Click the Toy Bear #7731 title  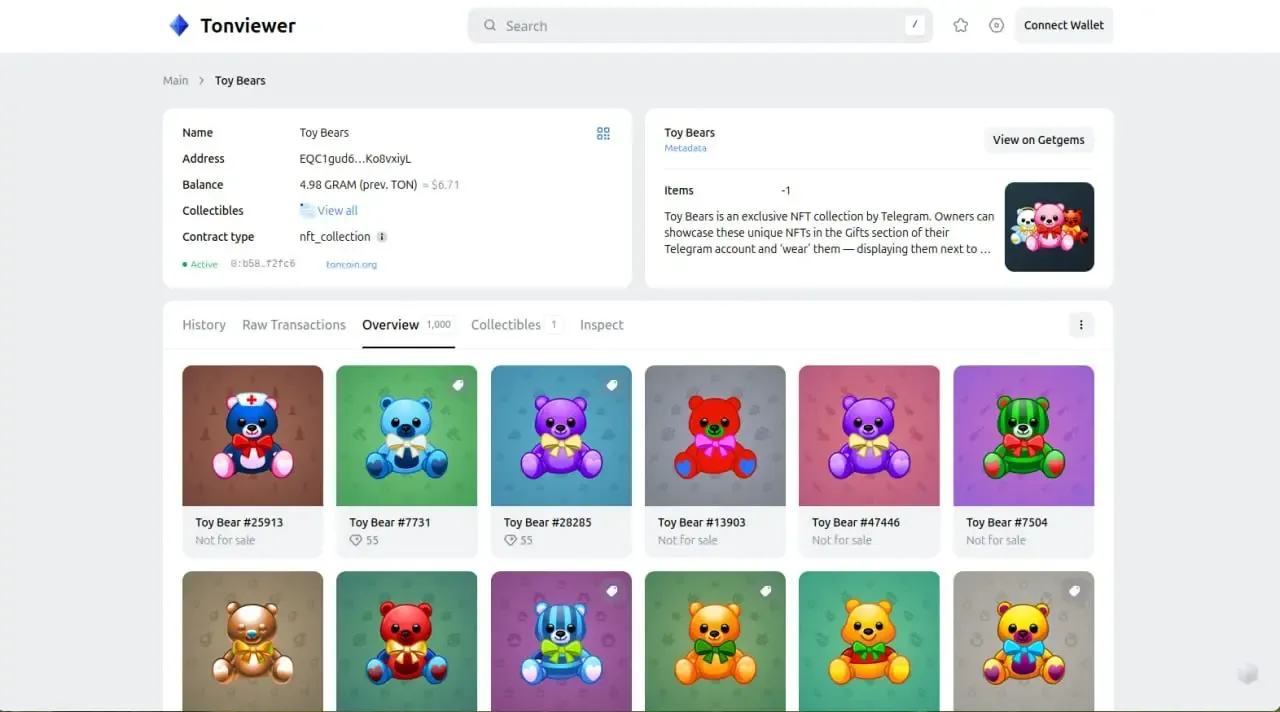[390, 523]
